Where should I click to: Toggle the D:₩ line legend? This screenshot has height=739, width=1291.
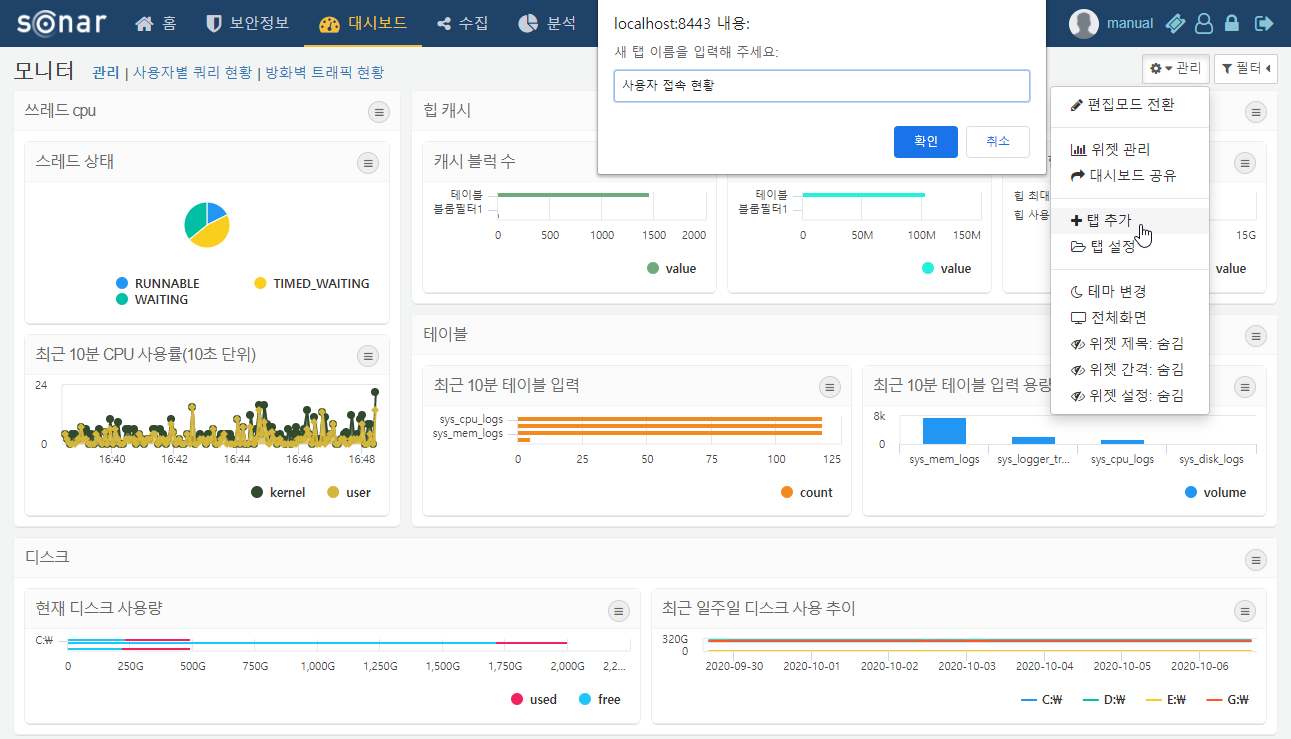[1105, 700]
